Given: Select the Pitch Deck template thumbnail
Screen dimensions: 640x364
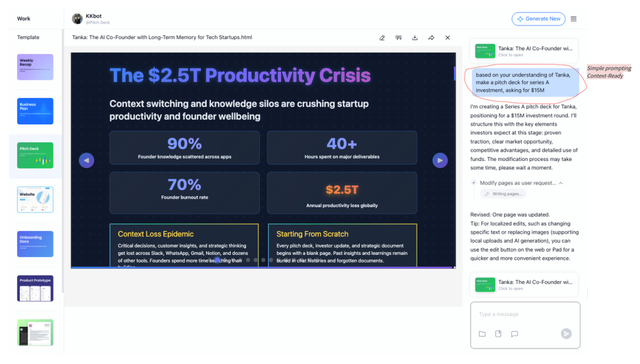Looking at the screenshot, I should tap(35, 155).
